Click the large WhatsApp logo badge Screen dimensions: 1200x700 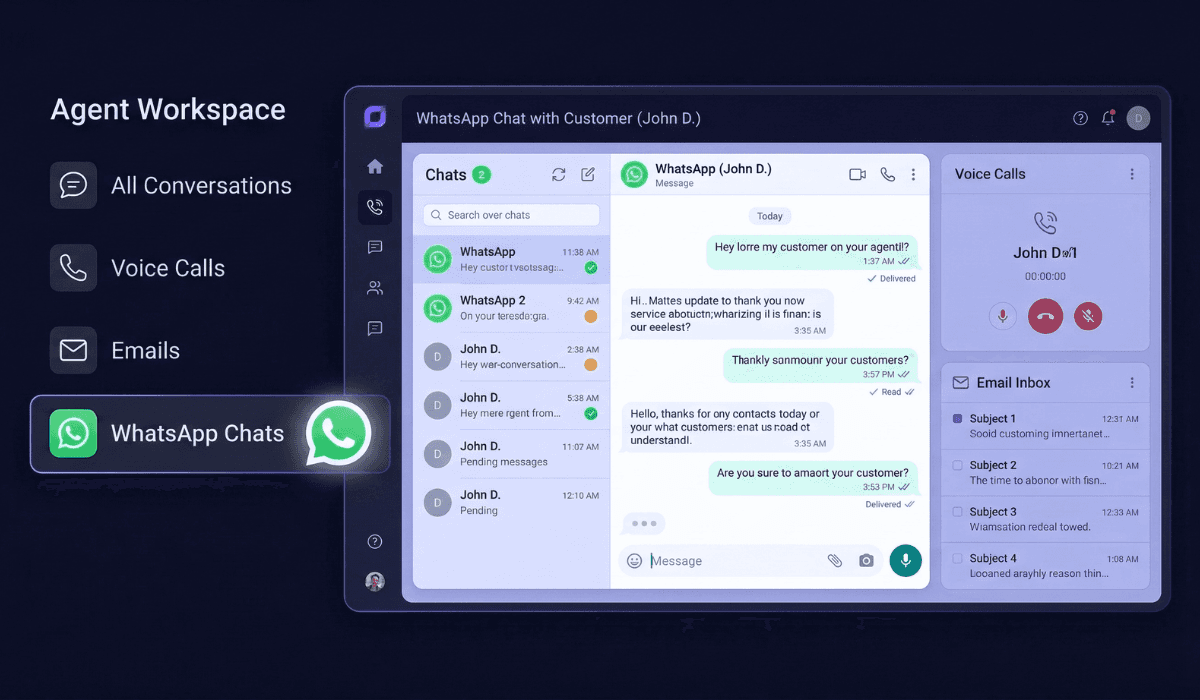(339, 433)
